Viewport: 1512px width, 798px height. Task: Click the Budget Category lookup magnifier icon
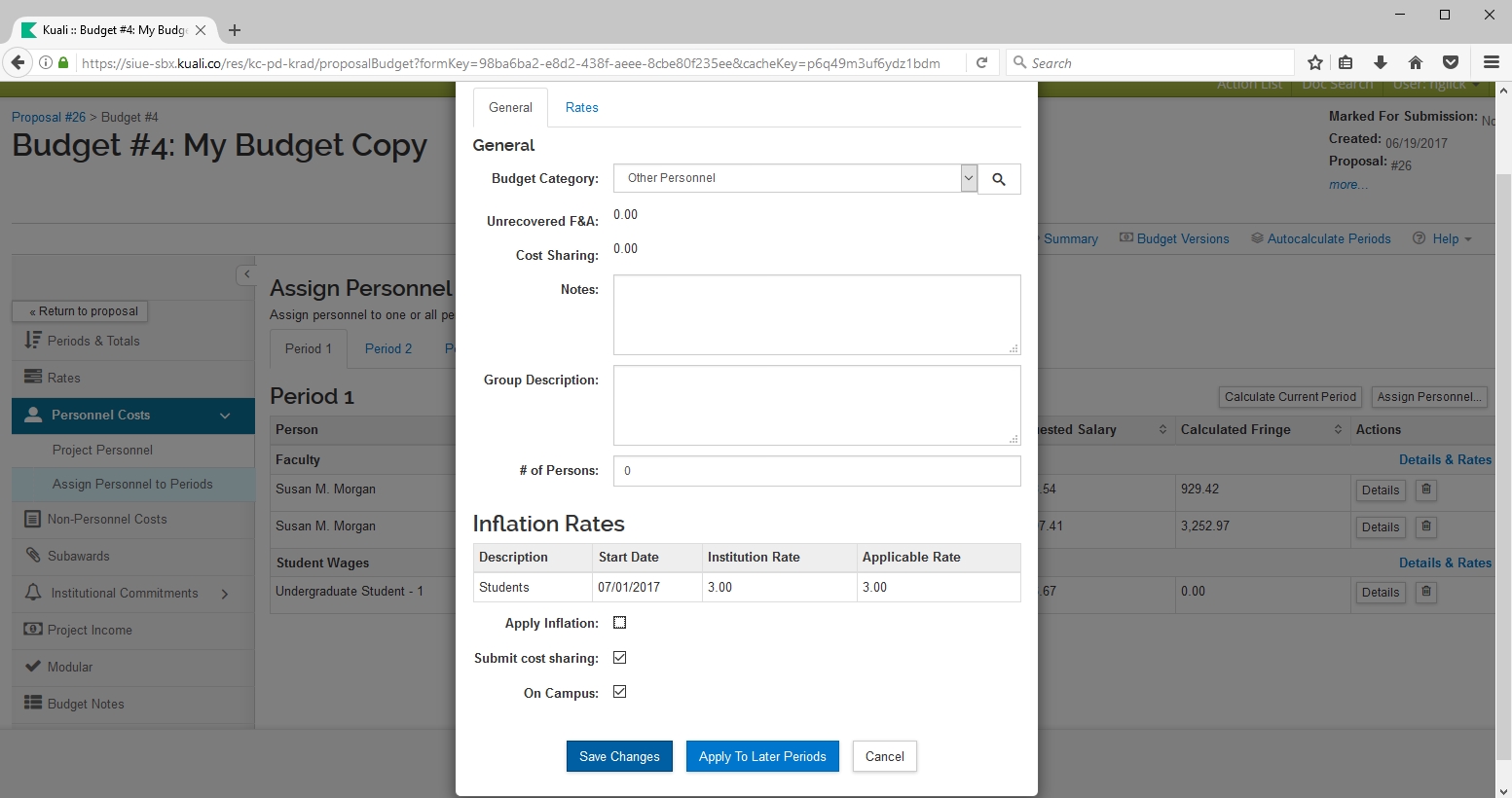pos(999,179)
